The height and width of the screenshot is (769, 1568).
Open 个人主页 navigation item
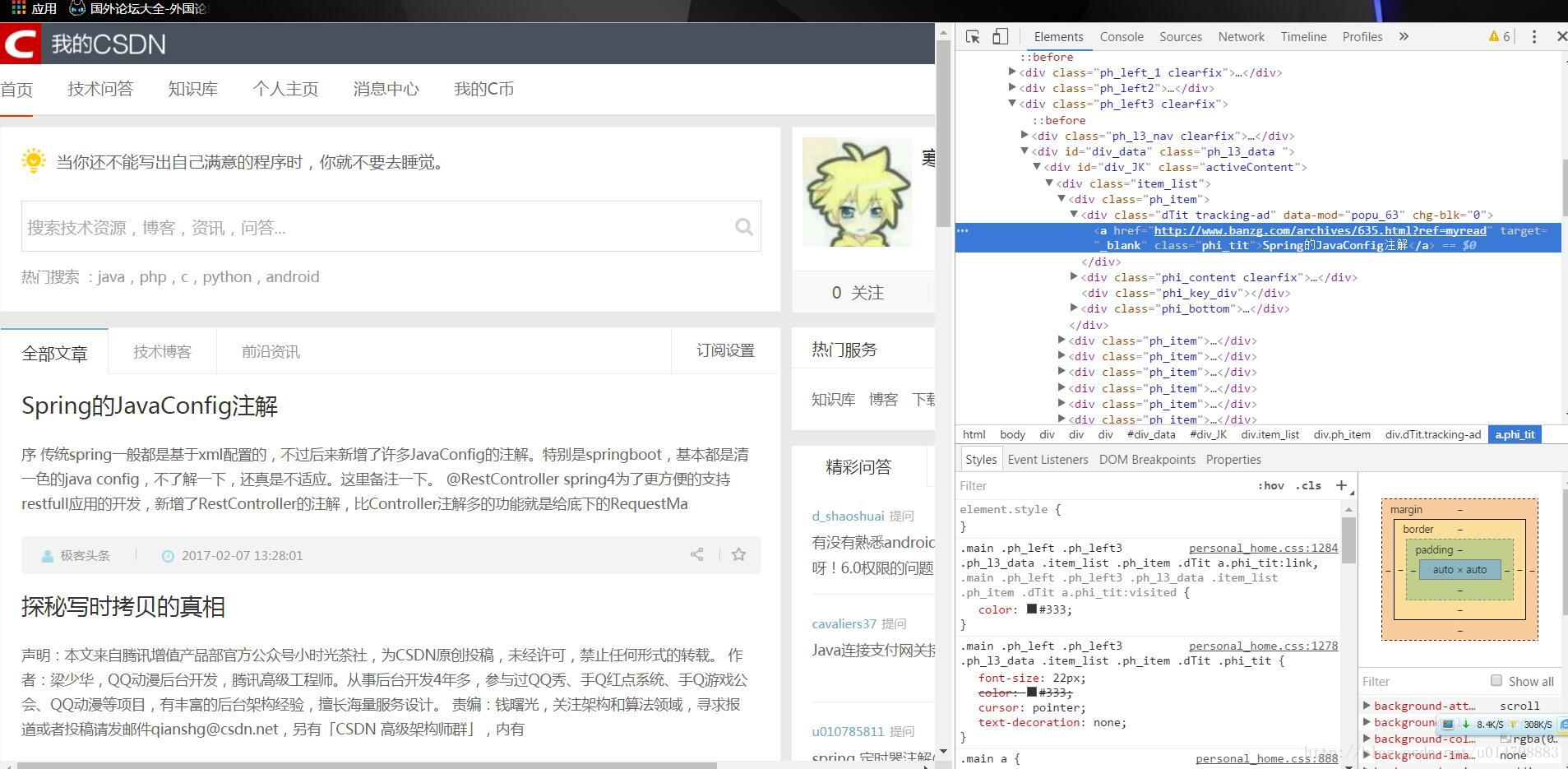pyautogui.click(x=285, y=89)
